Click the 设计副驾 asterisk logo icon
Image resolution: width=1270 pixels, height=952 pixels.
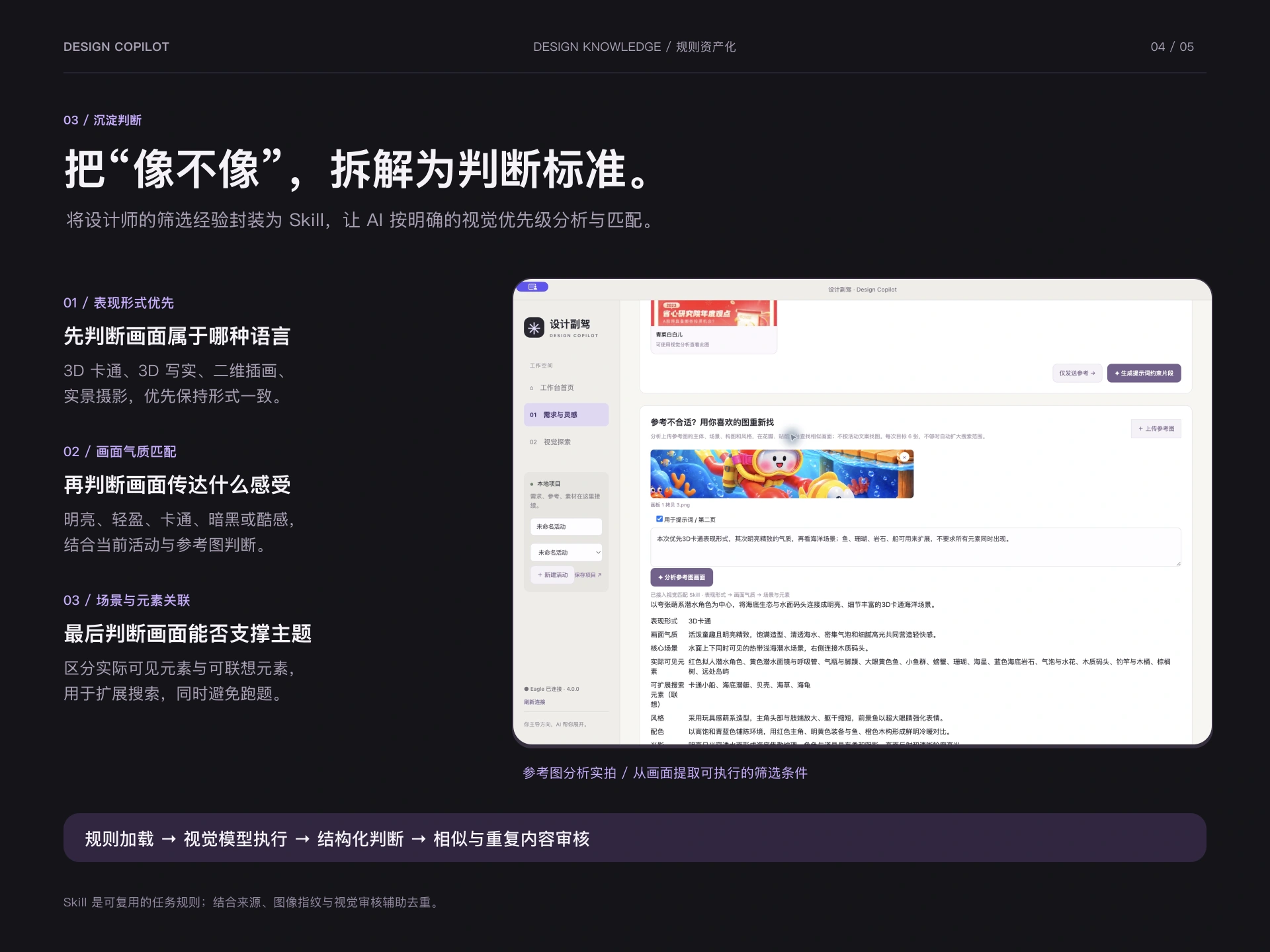[x=534, y=328]
